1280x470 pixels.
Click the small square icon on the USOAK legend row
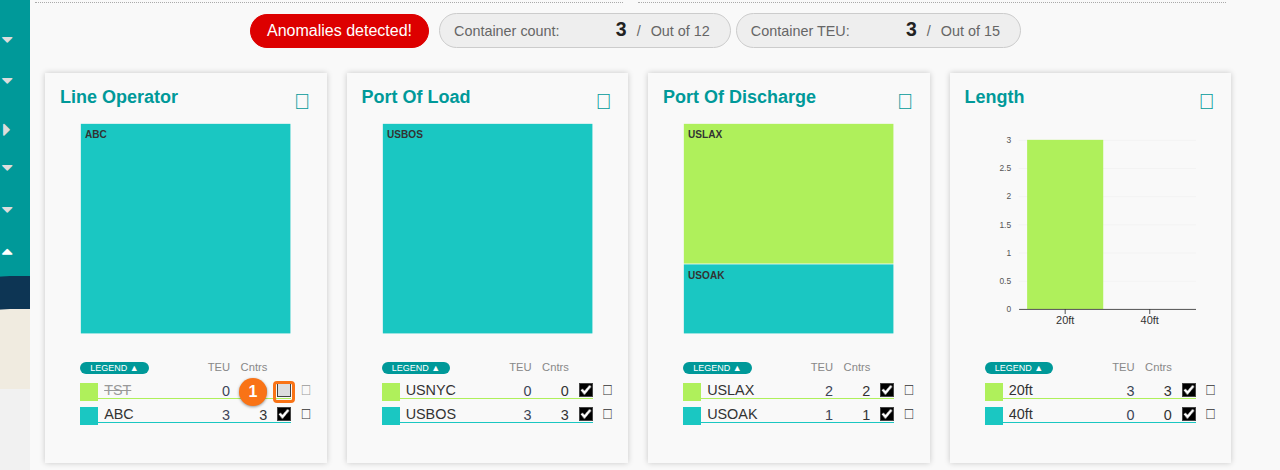909,413
